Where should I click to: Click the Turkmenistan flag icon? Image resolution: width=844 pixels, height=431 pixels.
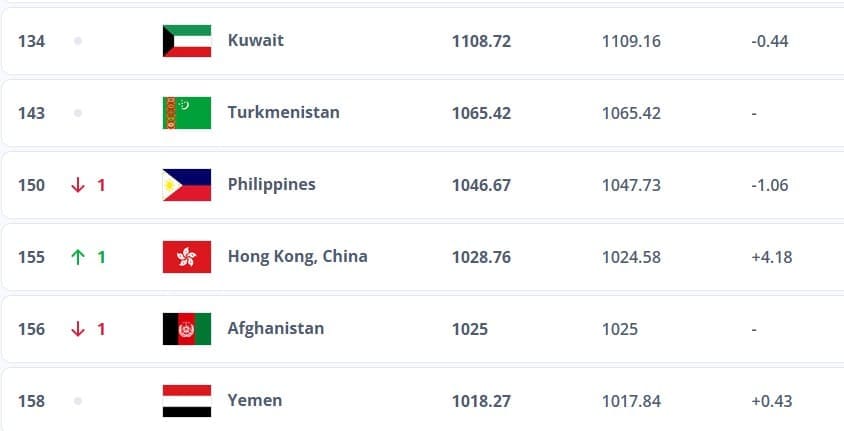[x=187, y=113]
